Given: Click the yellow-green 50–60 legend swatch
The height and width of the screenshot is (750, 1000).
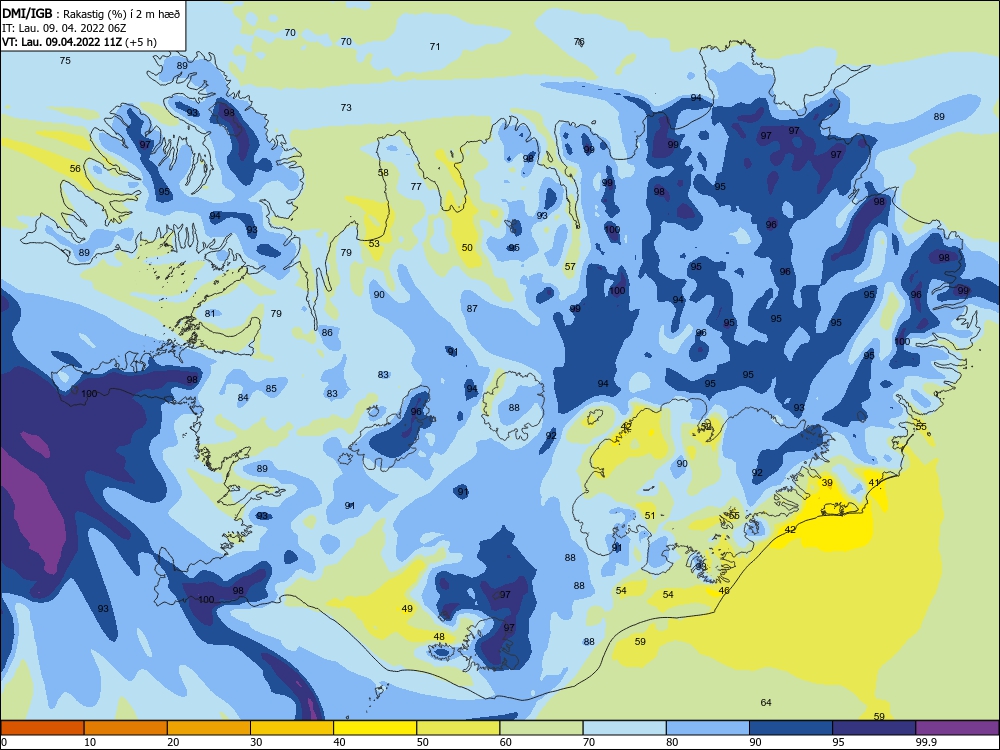Looking at the screenshot, I should pos(458,728).
